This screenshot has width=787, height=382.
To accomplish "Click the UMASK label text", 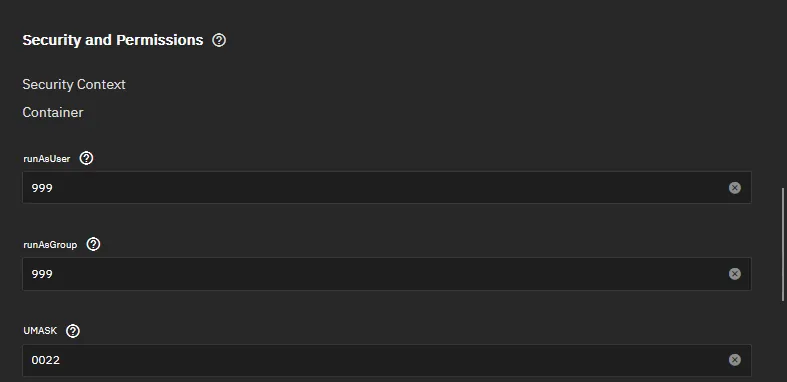I will [x=40, y=331].
